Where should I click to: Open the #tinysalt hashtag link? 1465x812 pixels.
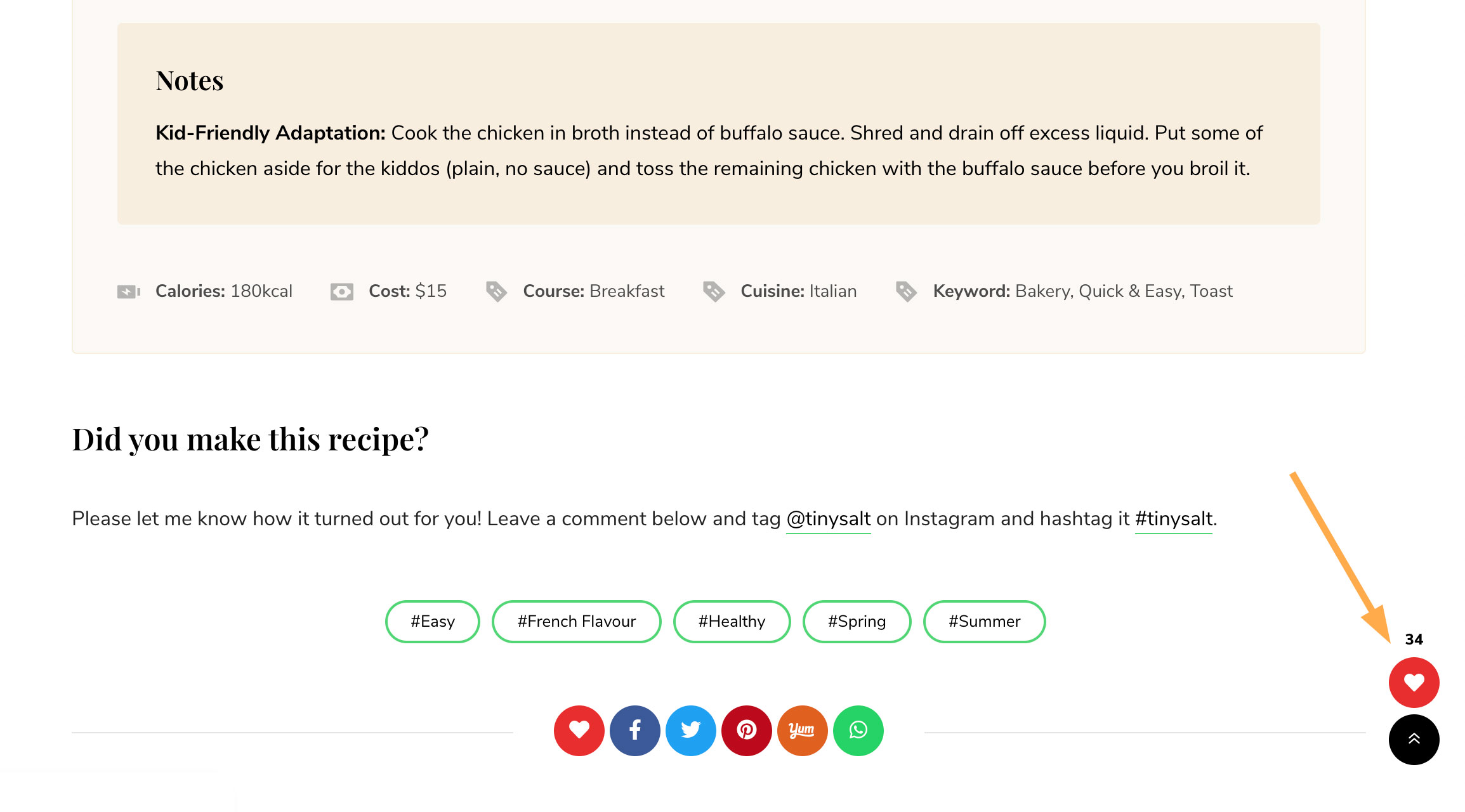[x=1173, y=519]
